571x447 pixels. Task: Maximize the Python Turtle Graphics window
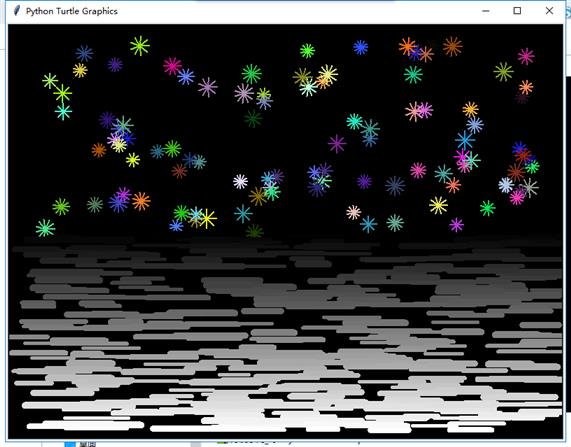click(x=517, y=11)
